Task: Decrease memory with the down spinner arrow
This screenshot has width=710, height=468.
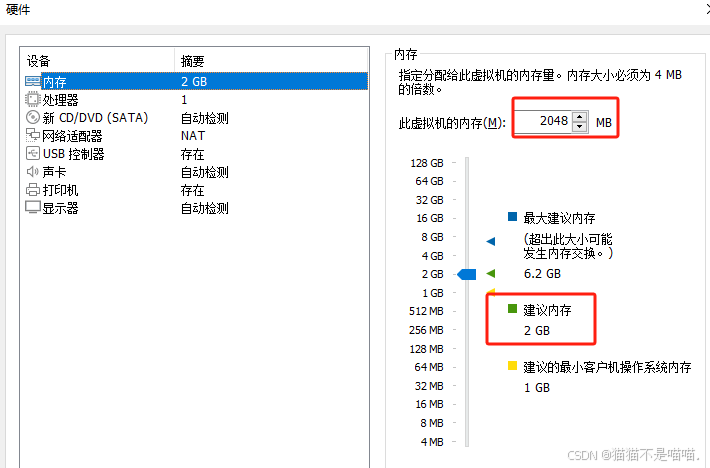Action: pyautogui.click(x=580, y=127)
